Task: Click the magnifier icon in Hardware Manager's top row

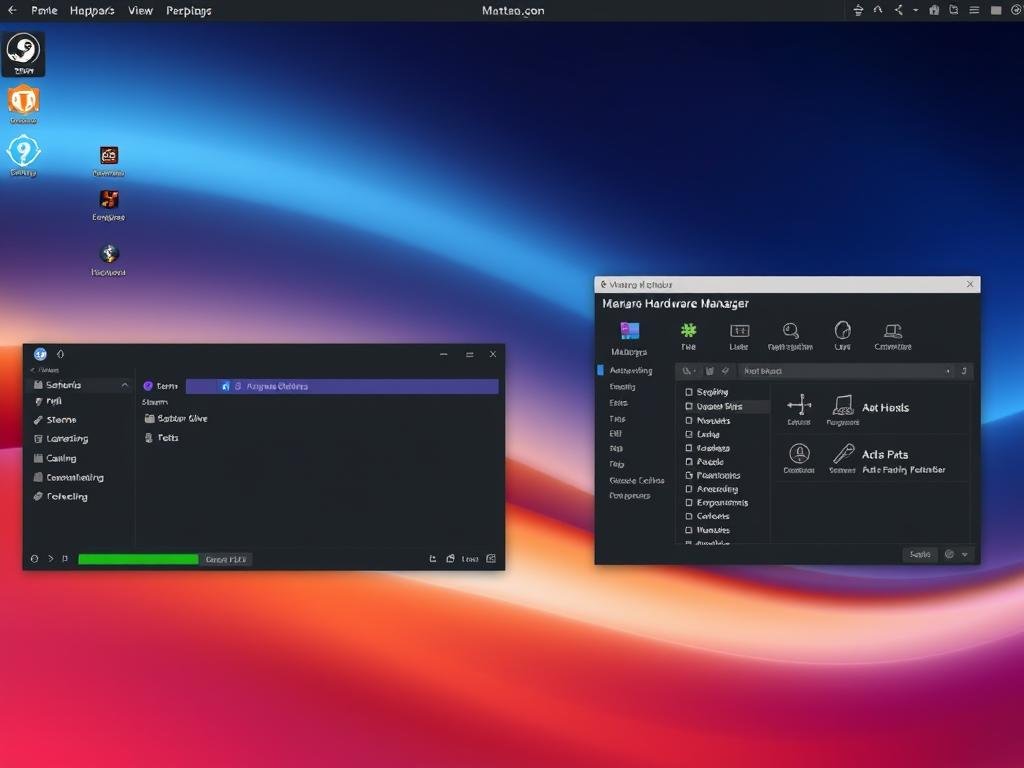Action: [791, 330]
